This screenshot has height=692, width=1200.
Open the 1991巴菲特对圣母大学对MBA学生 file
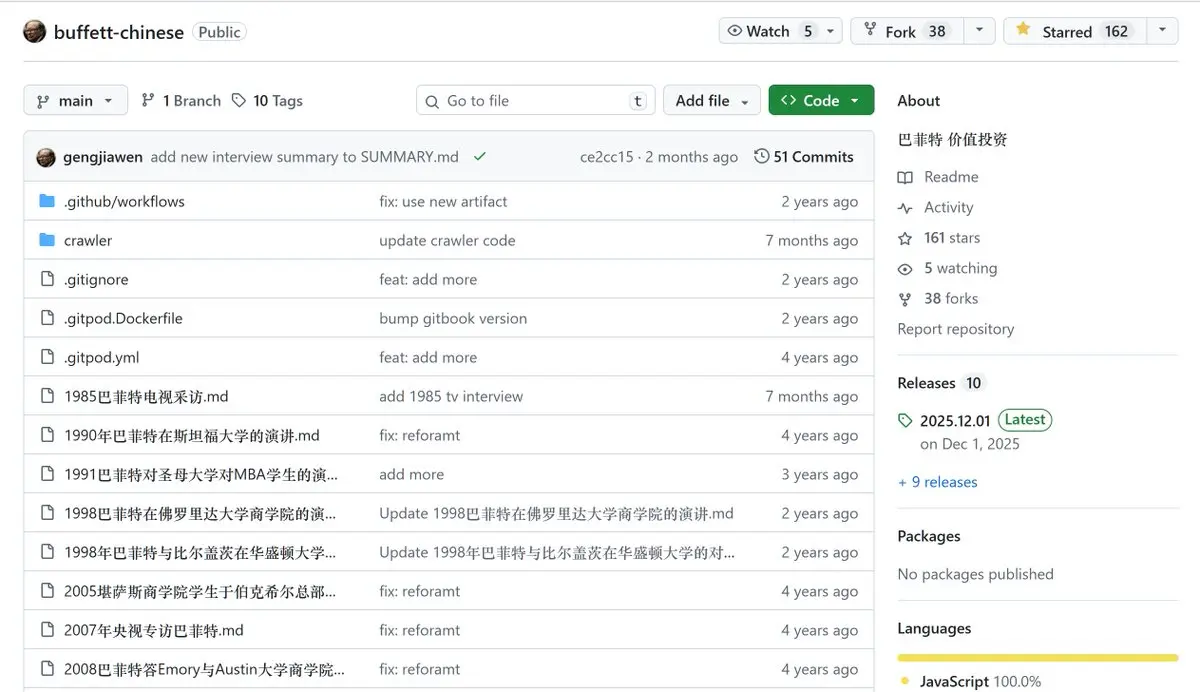pos(201,475)
